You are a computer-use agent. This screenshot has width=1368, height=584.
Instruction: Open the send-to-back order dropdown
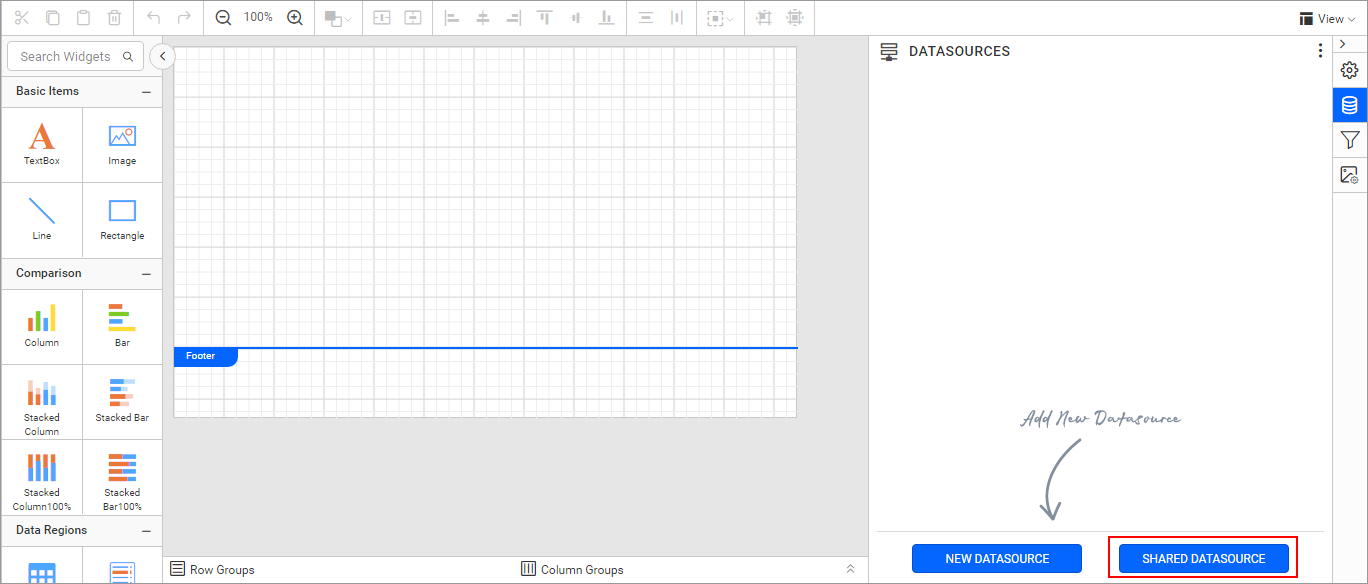[x=338, y=18]
